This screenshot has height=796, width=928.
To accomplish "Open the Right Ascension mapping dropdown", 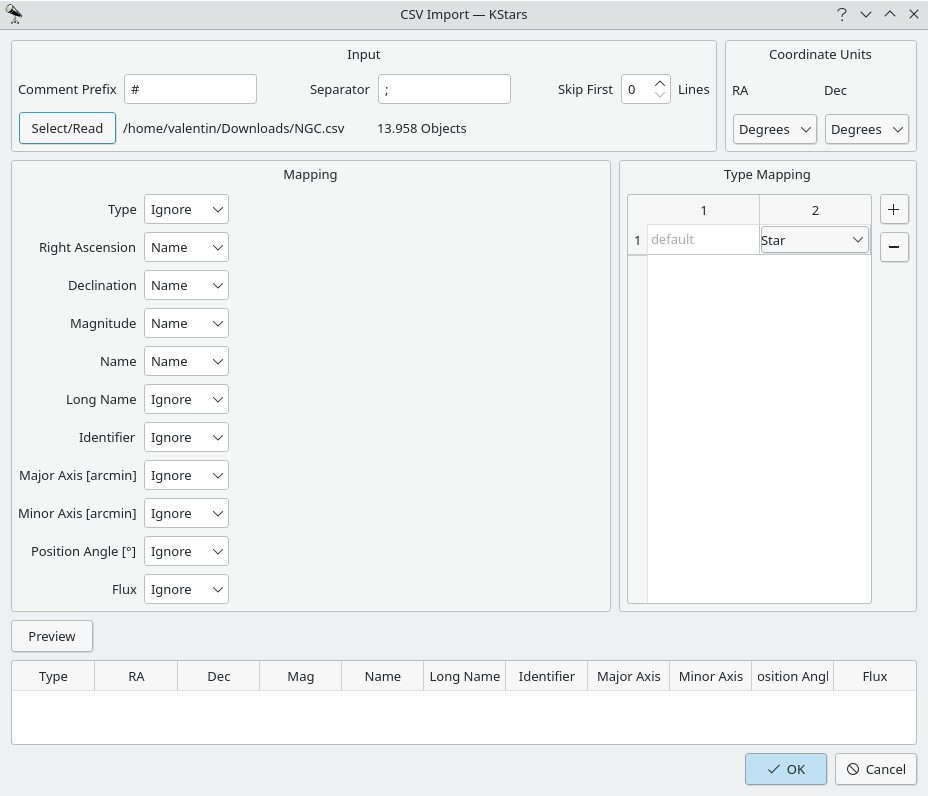I will point(186,248).
